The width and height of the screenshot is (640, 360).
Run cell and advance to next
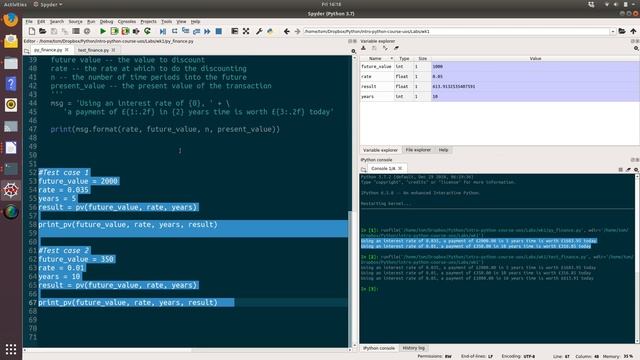(x=125, y=31)
